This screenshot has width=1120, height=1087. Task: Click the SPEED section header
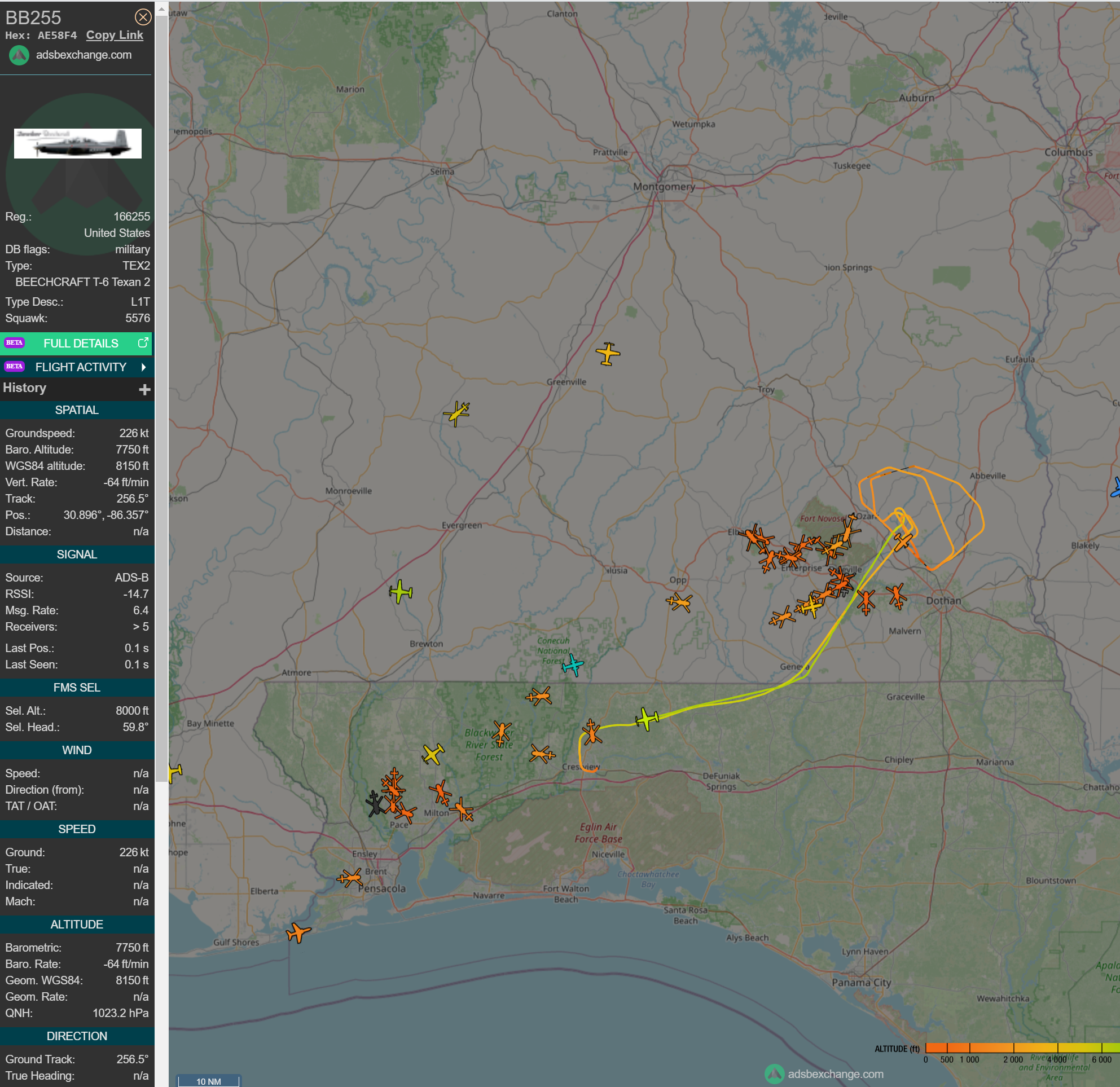pos(77,829)
